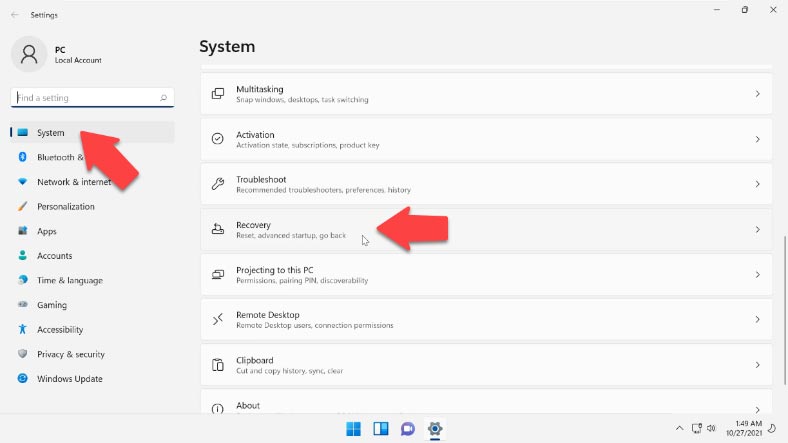Click the Remote Desktop icon
Viewport: 788px width, 443px height.
coord(218,319)
